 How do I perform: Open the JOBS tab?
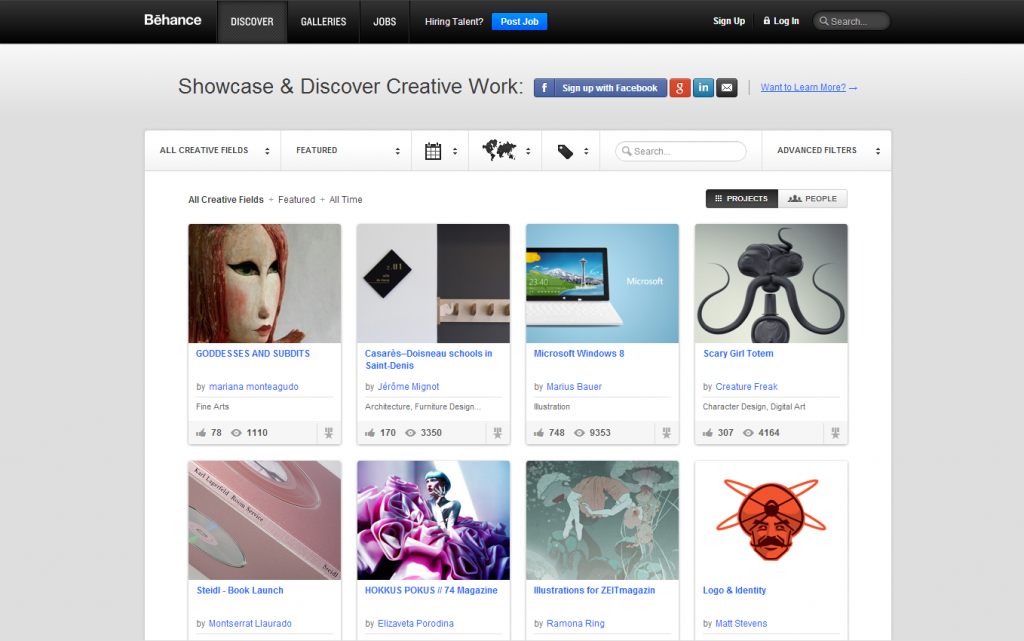[x=384, y=21]
